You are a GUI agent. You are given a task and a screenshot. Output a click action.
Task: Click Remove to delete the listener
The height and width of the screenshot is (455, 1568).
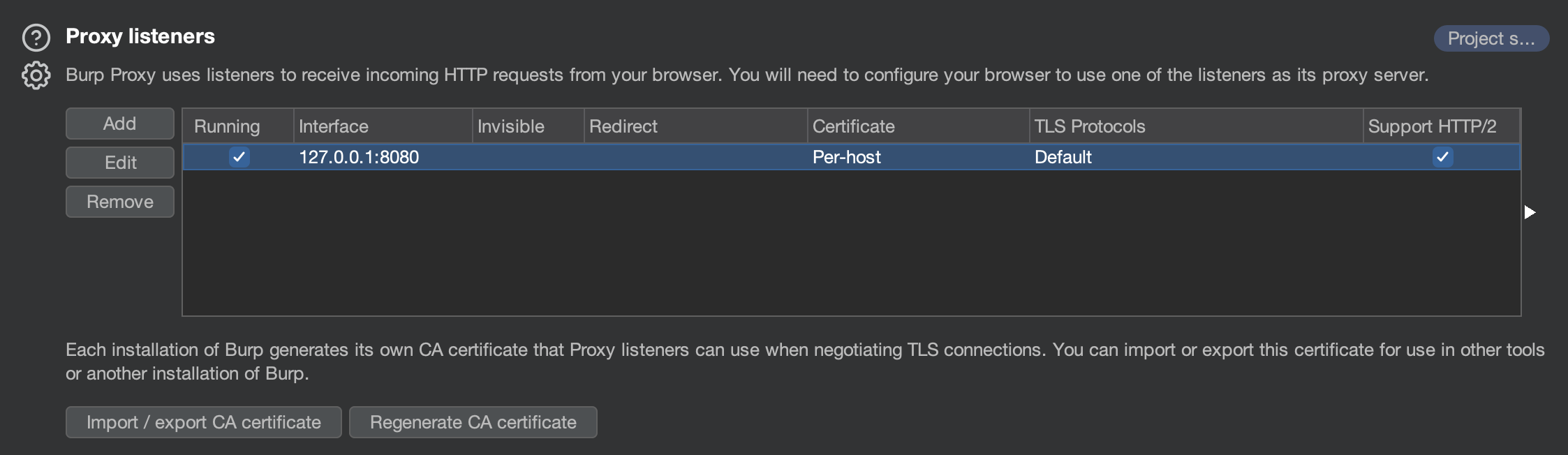tap(120, 202)
